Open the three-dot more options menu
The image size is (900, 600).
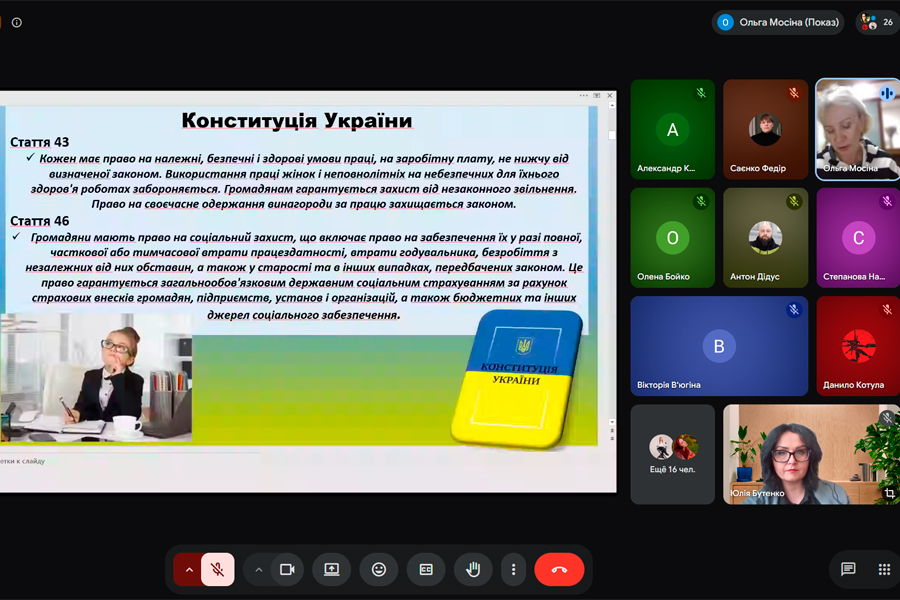(x=513, y=570)
